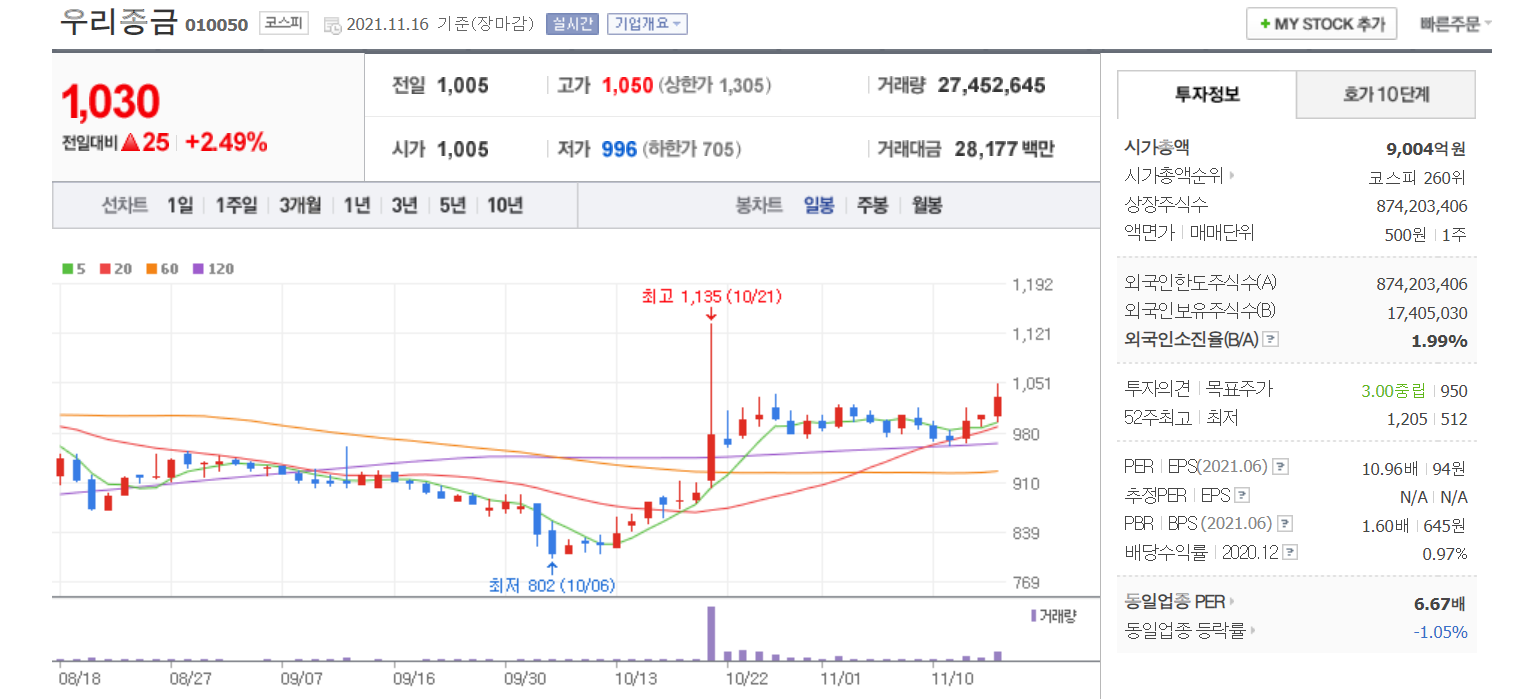Screen dimensions: 1513x699
Task: Click the help icon beside PER EPS(2021.06)
Action: (1279, 467)
